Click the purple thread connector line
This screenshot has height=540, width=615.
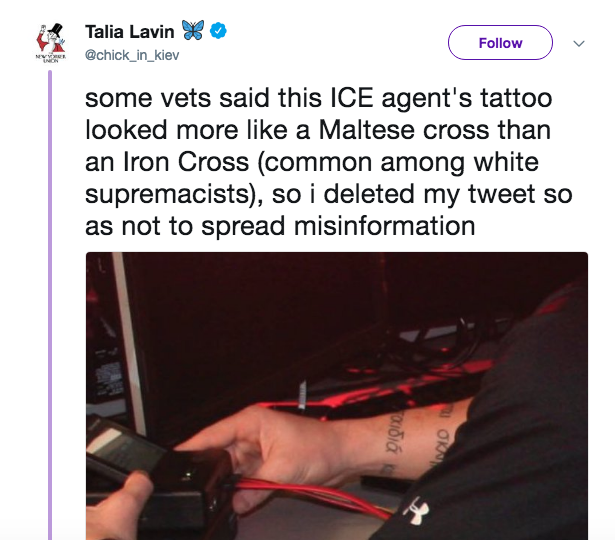click(x=50, y=304)
